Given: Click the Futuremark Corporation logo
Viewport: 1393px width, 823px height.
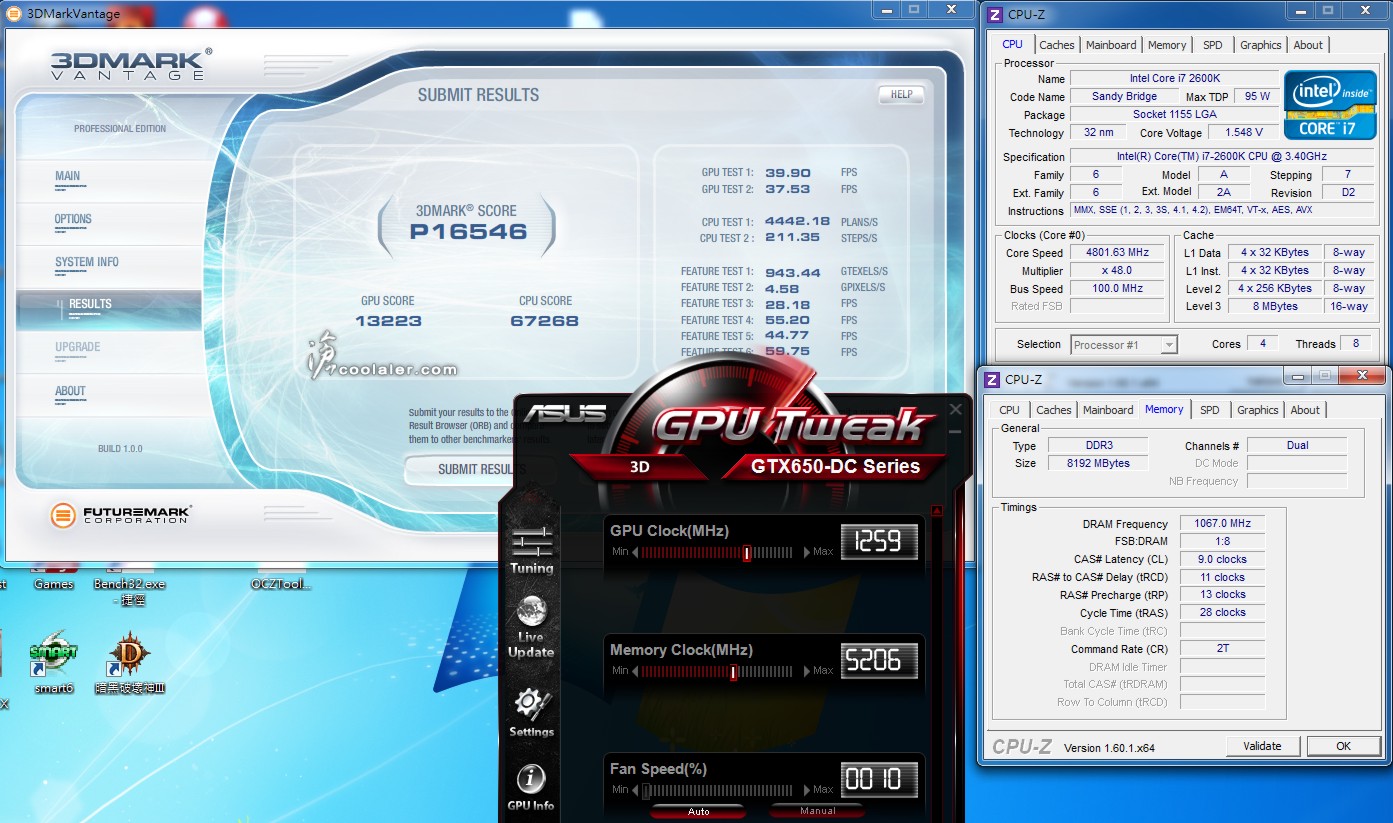Looking at the screenshot, I should (x=122, y=516).
